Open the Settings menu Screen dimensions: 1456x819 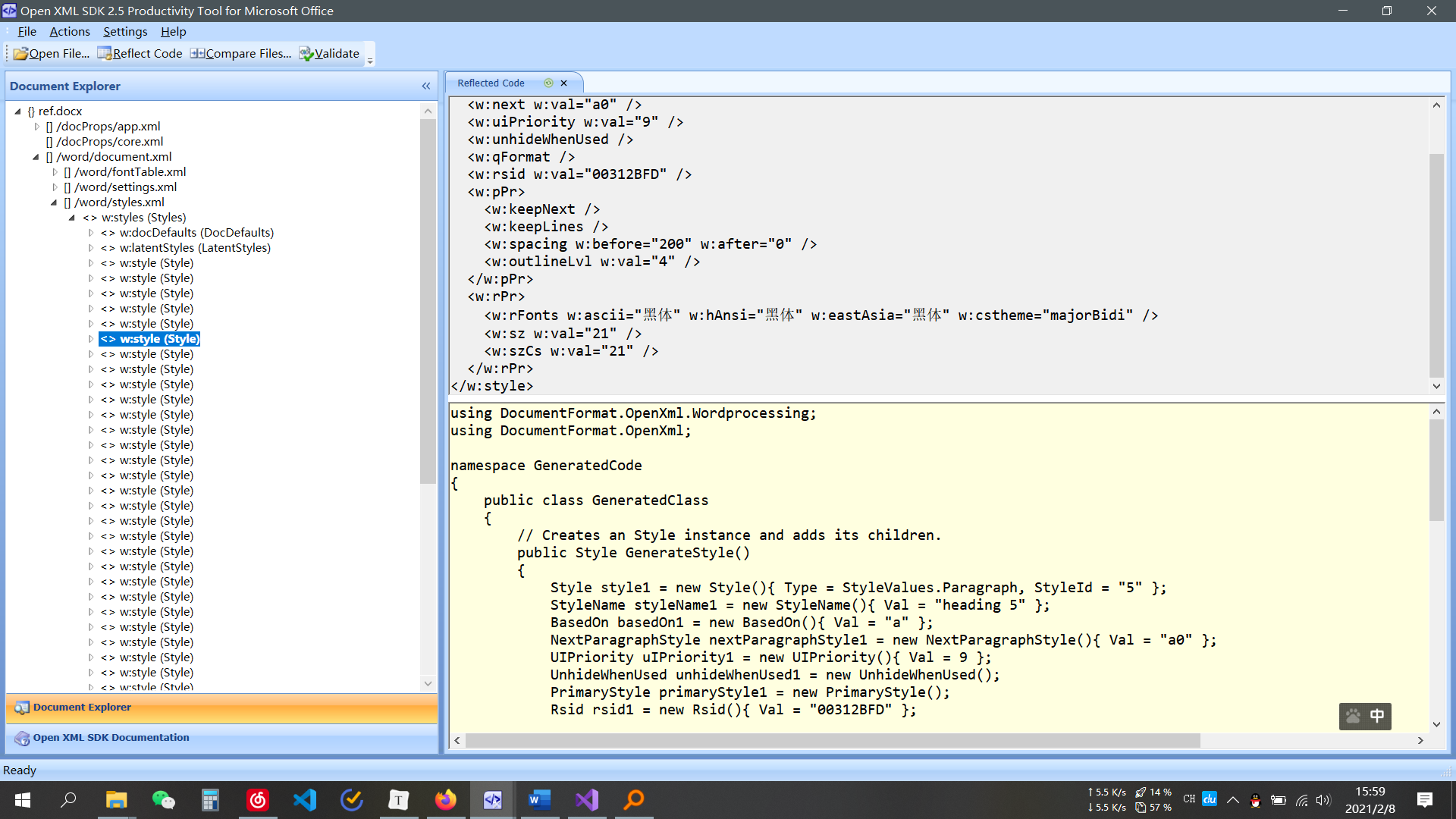tap(125, 31)
